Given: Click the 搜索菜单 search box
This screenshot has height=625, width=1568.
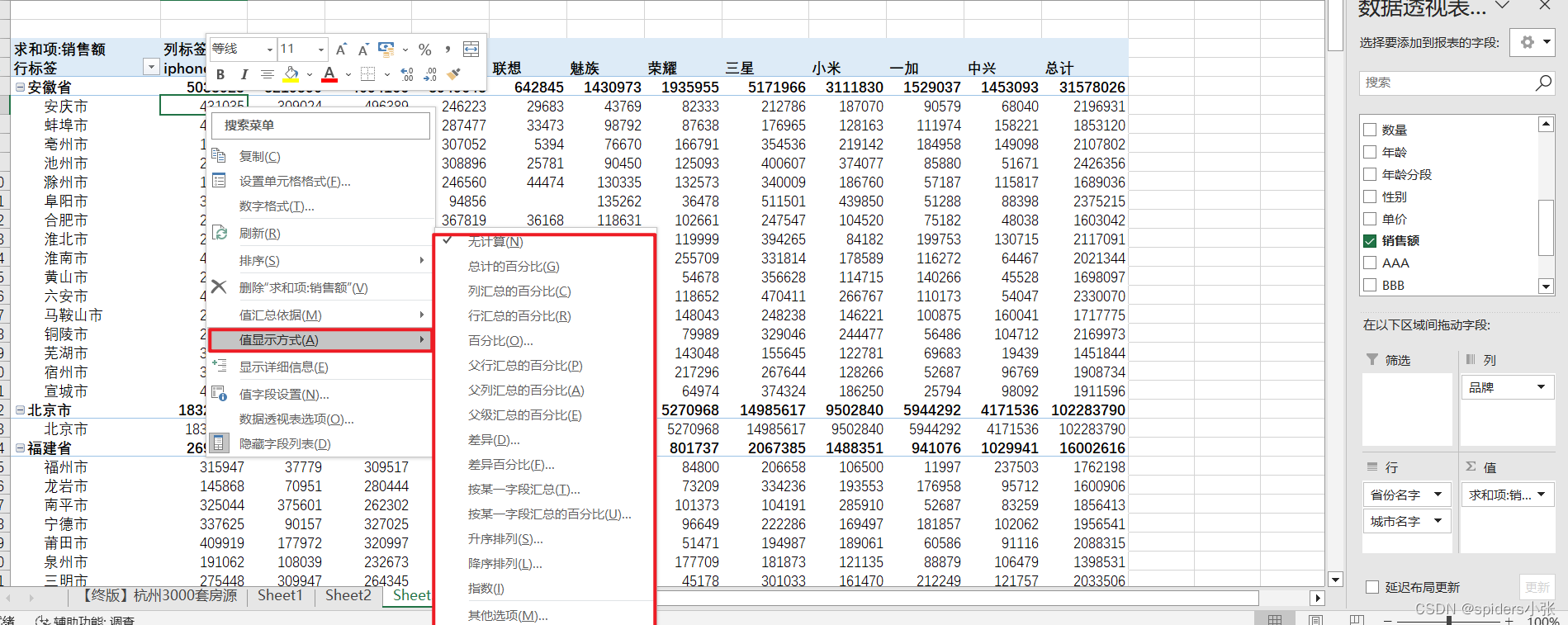Looking at the screenshot, I should pos(320,125).
